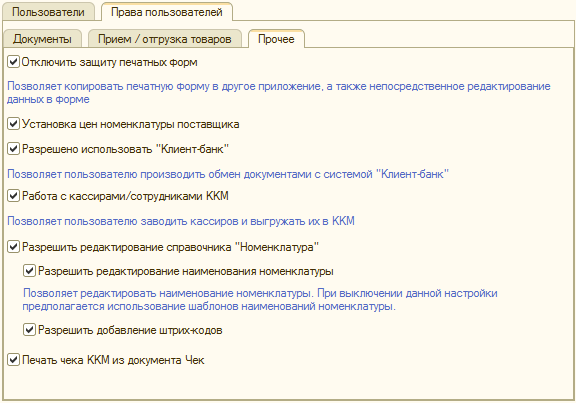Select the Права пользователей tab

pyautogui.click(x=166, y=12)
